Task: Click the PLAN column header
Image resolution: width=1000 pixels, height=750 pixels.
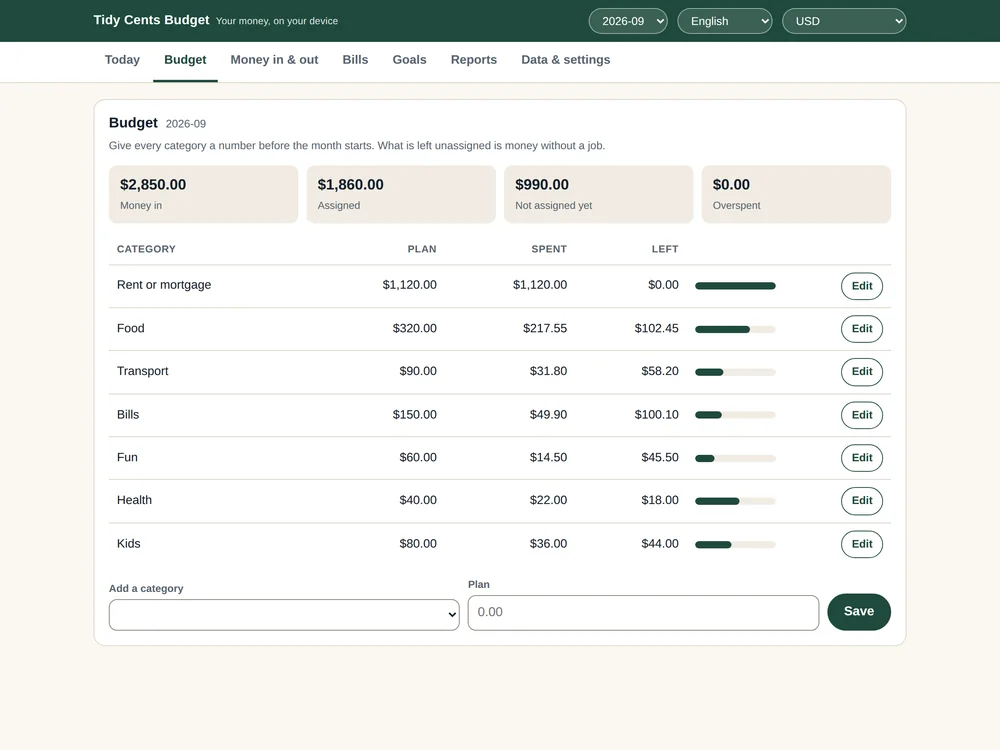Action: click(x=422, y=249)
